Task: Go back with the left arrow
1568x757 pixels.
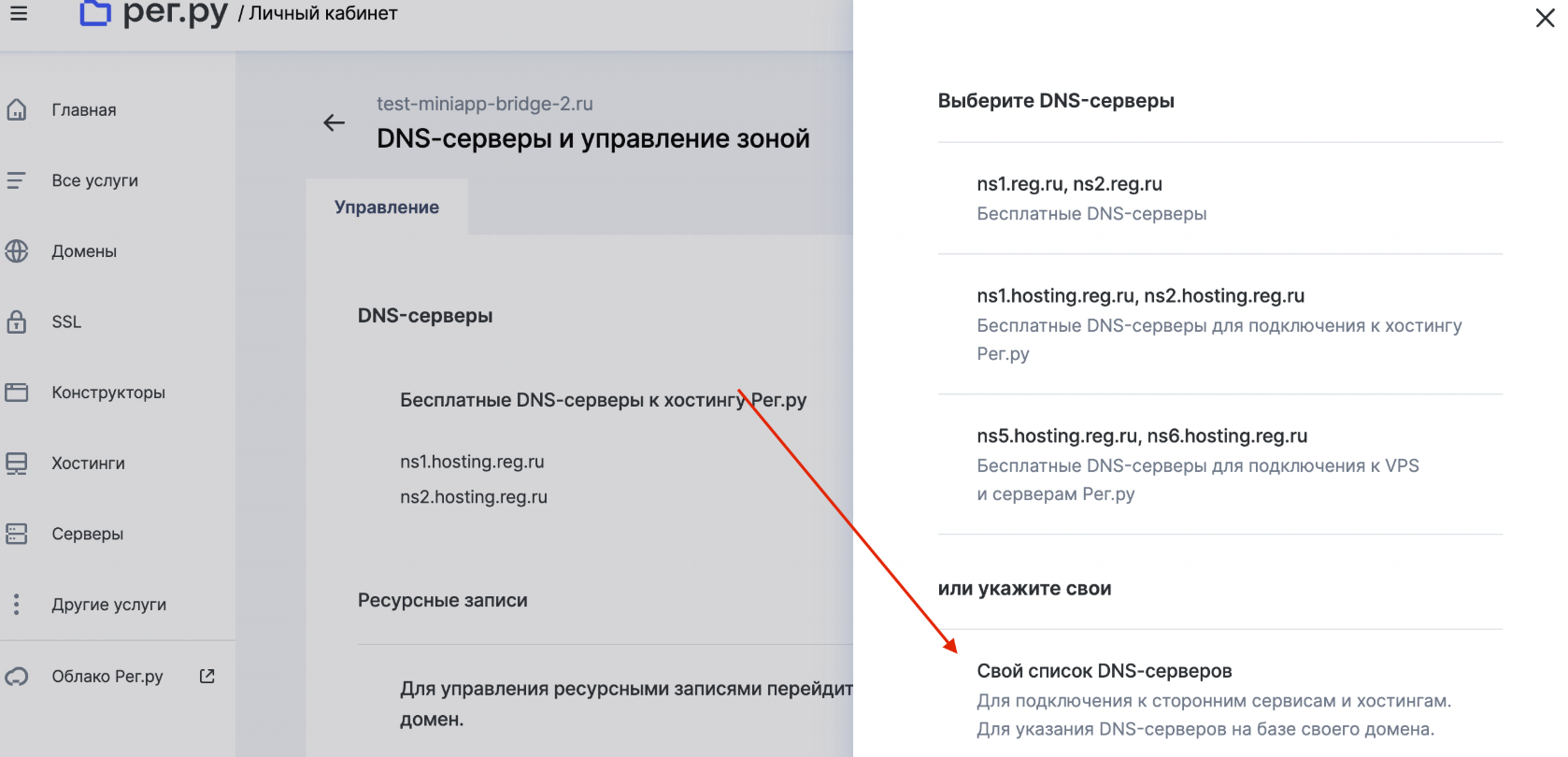Action: pyautogui.click(x=334, y=122)
